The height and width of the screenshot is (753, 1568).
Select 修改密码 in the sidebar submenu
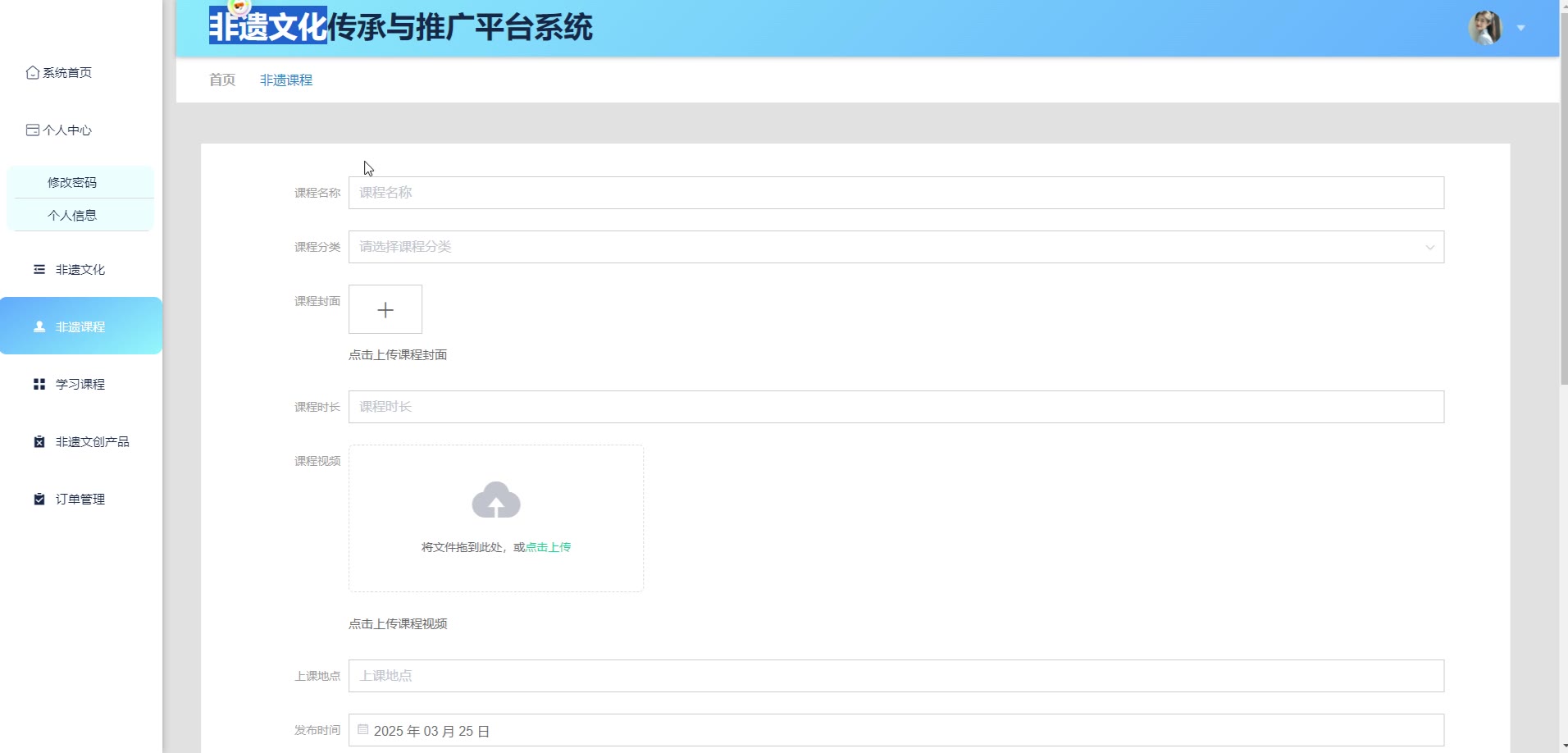click(80, 182)
